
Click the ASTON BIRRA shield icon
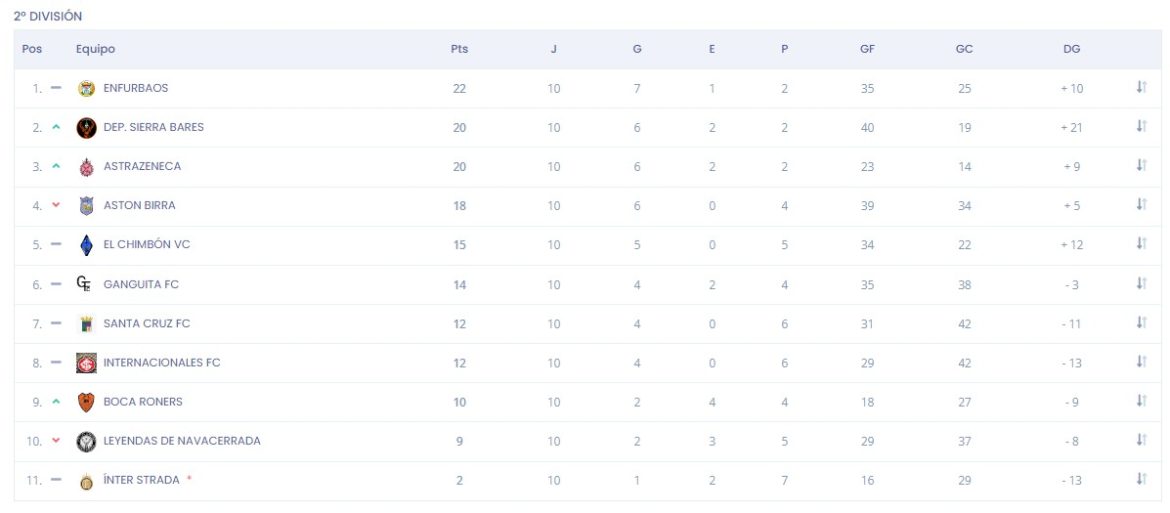87,206
